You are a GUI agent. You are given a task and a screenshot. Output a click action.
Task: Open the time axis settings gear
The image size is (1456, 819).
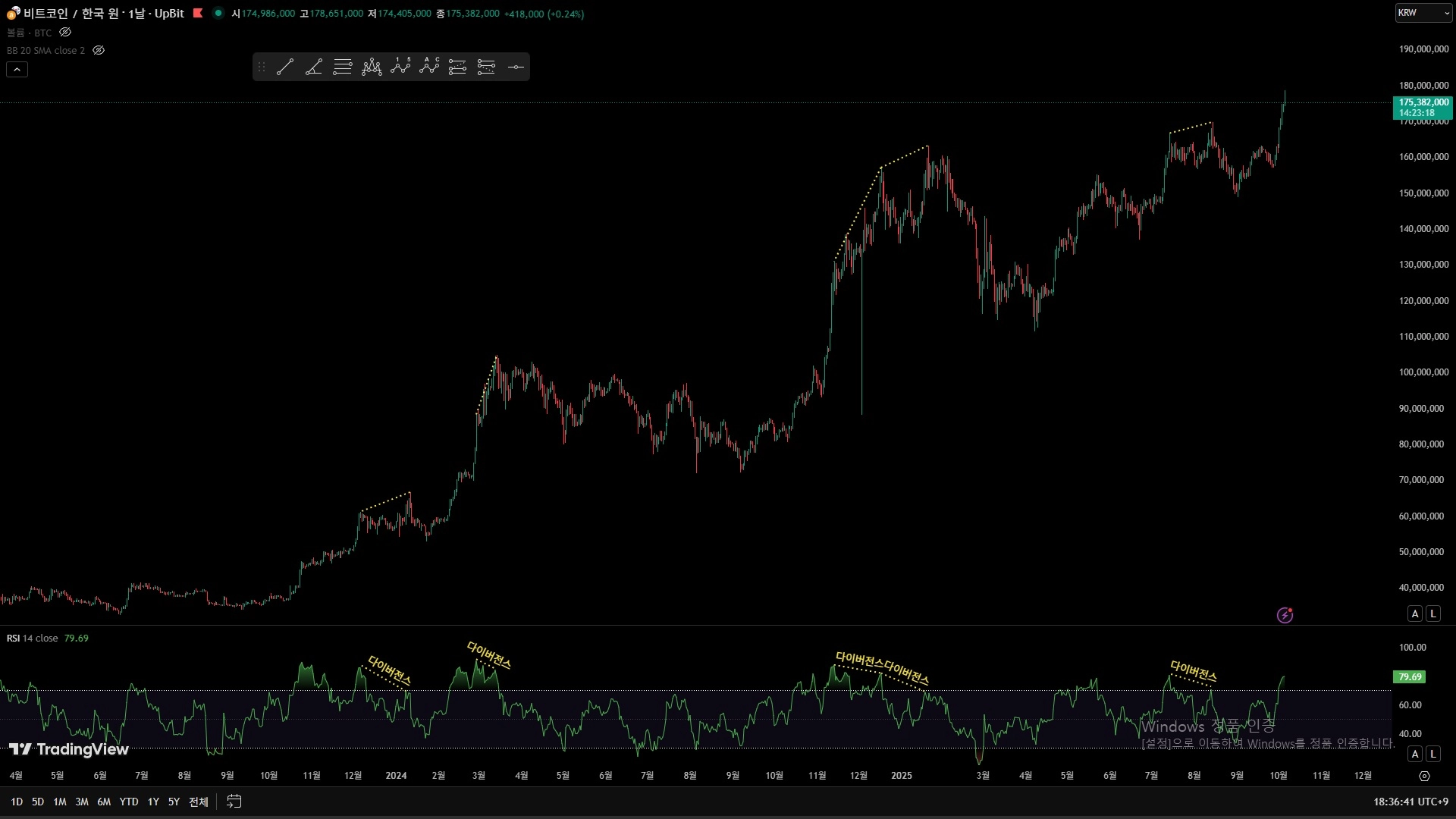point(1424,776)
